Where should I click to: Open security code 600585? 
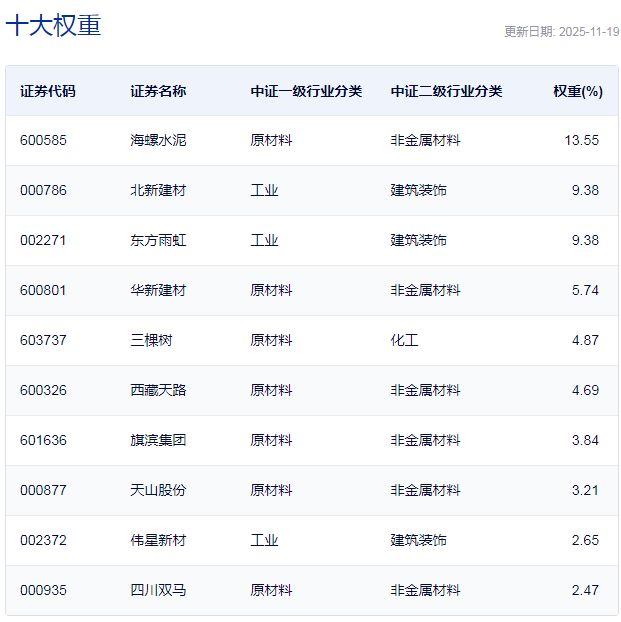[43, 141]
